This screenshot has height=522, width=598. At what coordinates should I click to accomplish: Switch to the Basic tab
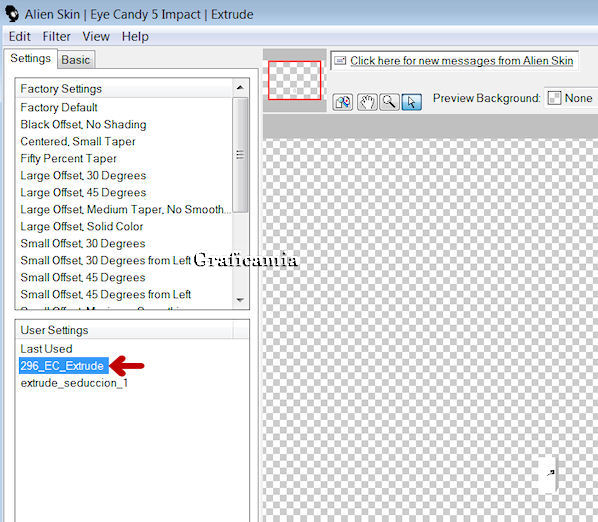coord(76,60)
